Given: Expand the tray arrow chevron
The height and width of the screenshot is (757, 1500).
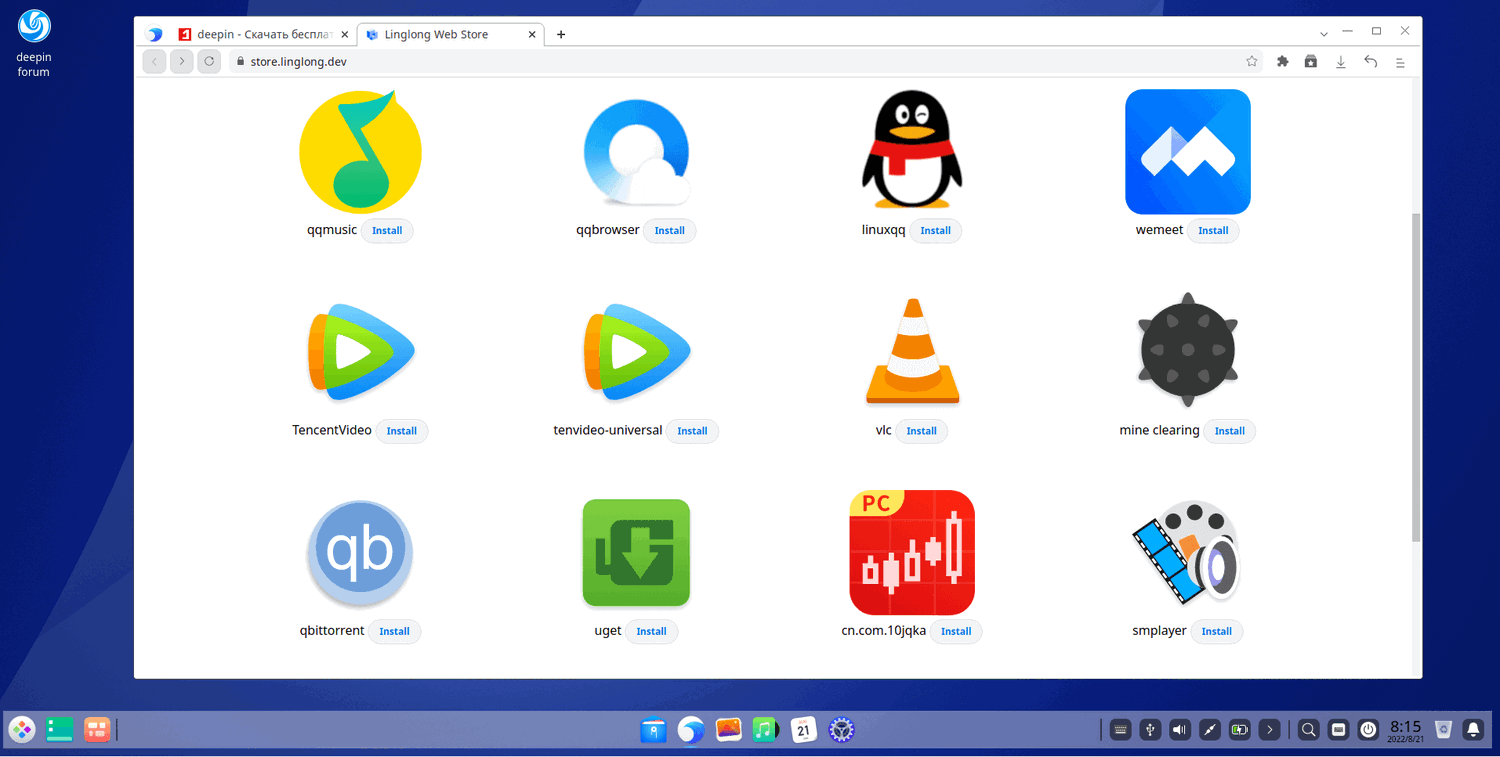Looking at the screenshot, I should pos(1270,730).
